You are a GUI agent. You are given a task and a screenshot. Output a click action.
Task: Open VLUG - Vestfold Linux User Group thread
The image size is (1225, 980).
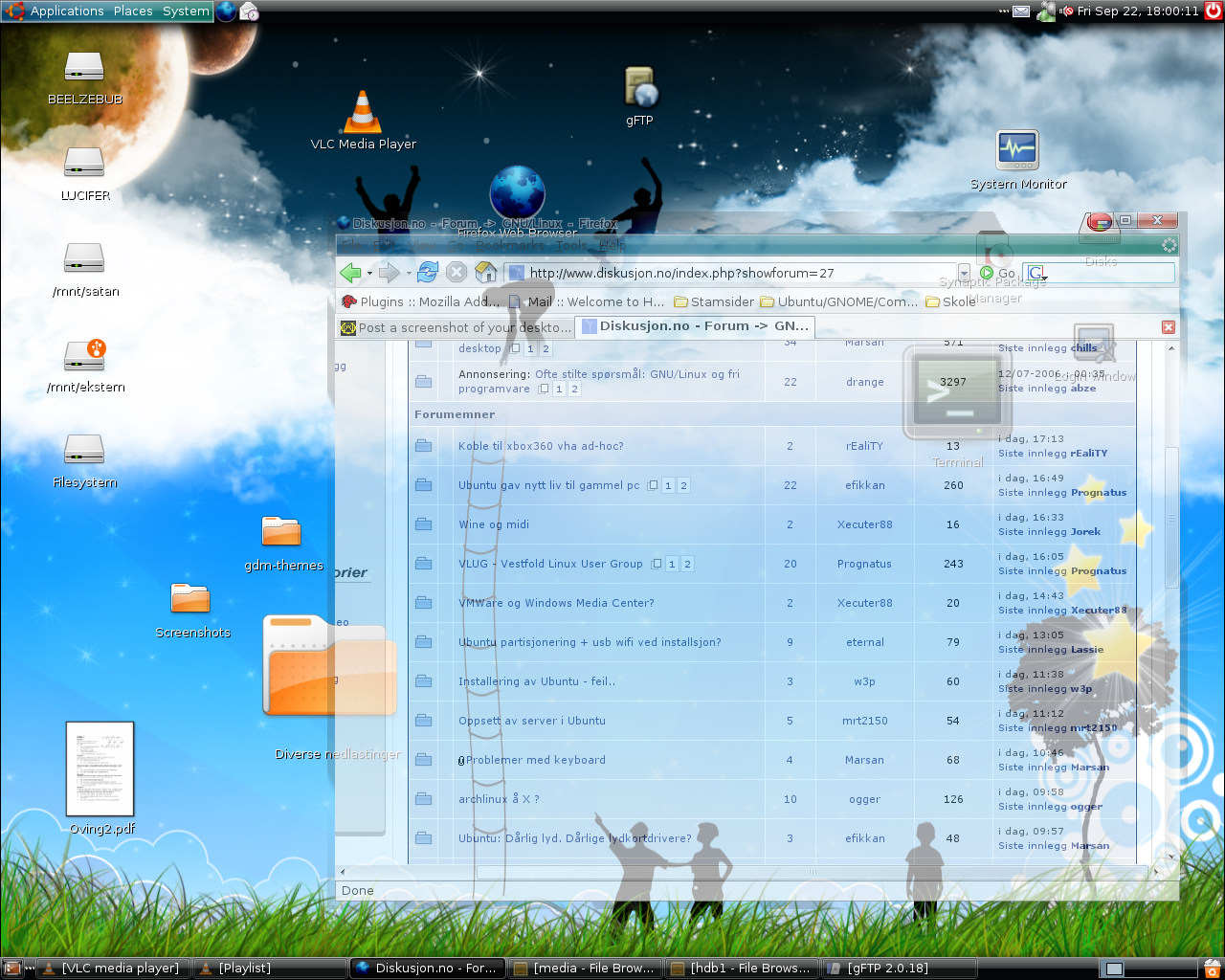point(550,564)
